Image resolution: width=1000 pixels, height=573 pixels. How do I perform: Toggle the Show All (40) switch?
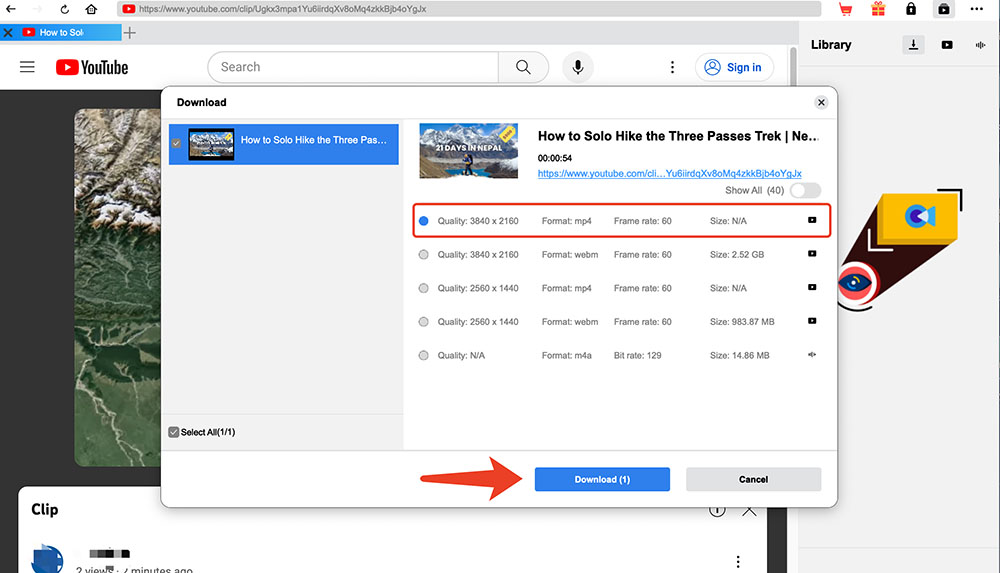[805, 190]
